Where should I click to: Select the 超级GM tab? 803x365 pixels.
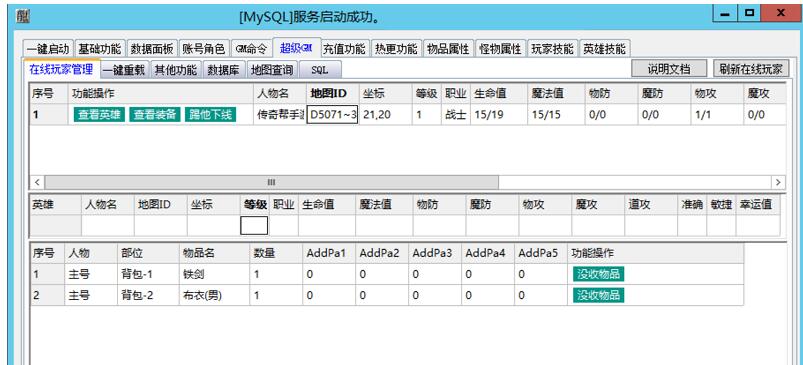[x=297, y=48]
